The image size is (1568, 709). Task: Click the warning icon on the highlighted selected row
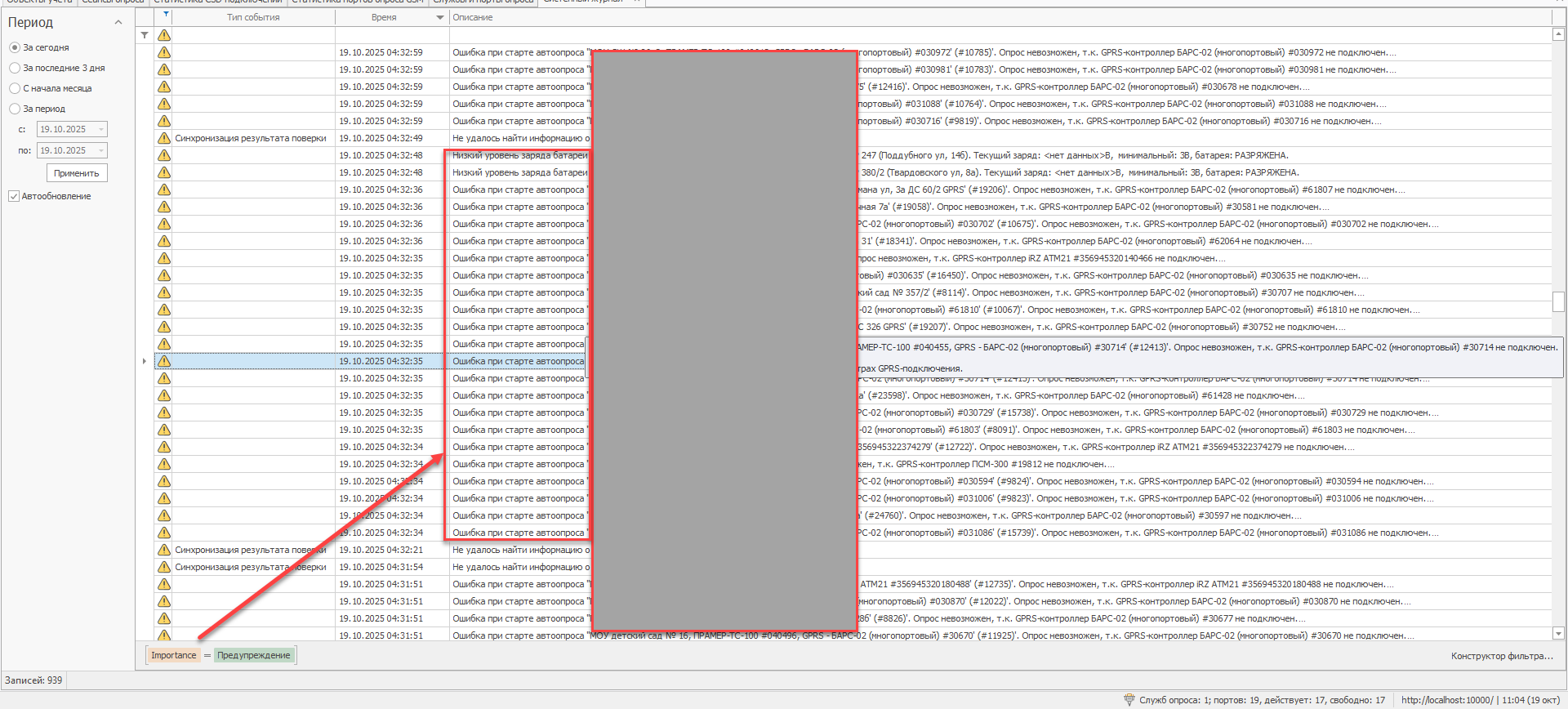click(x=164, y=361)
